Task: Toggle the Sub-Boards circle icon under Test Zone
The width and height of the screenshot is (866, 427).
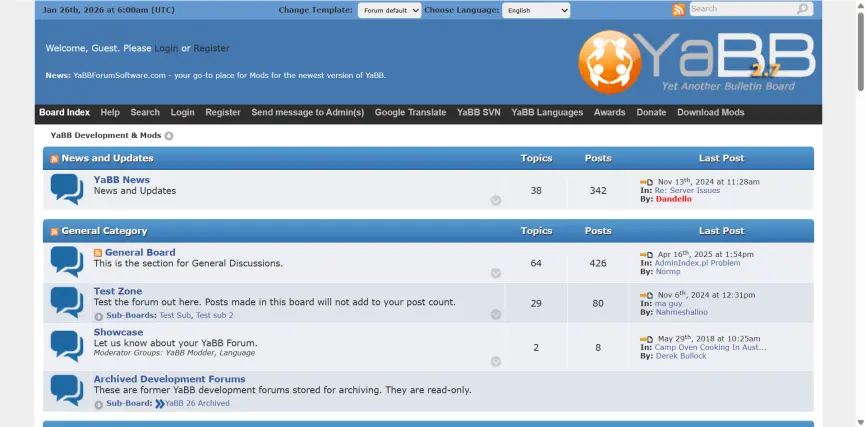Action: (x=99, y=317)
